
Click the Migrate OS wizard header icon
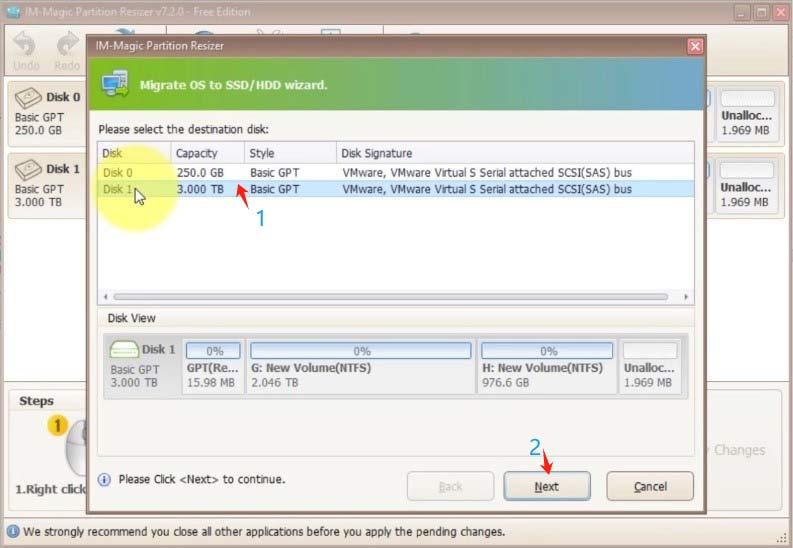tap(115, 84)
